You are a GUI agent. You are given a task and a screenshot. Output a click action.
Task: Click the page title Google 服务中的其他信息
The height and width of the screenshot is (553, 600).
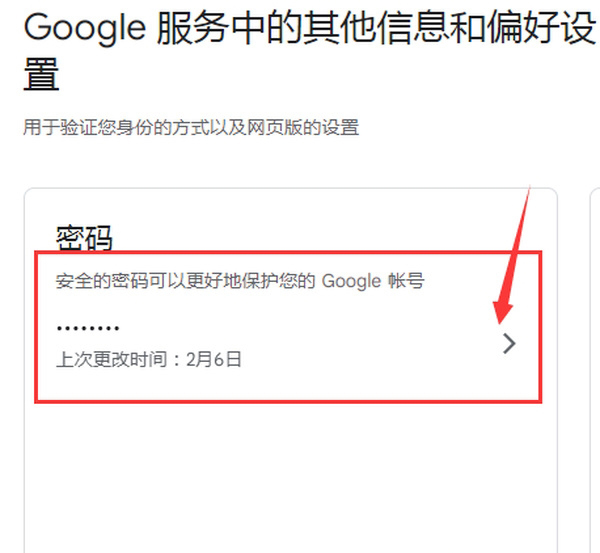coord(310,28)
